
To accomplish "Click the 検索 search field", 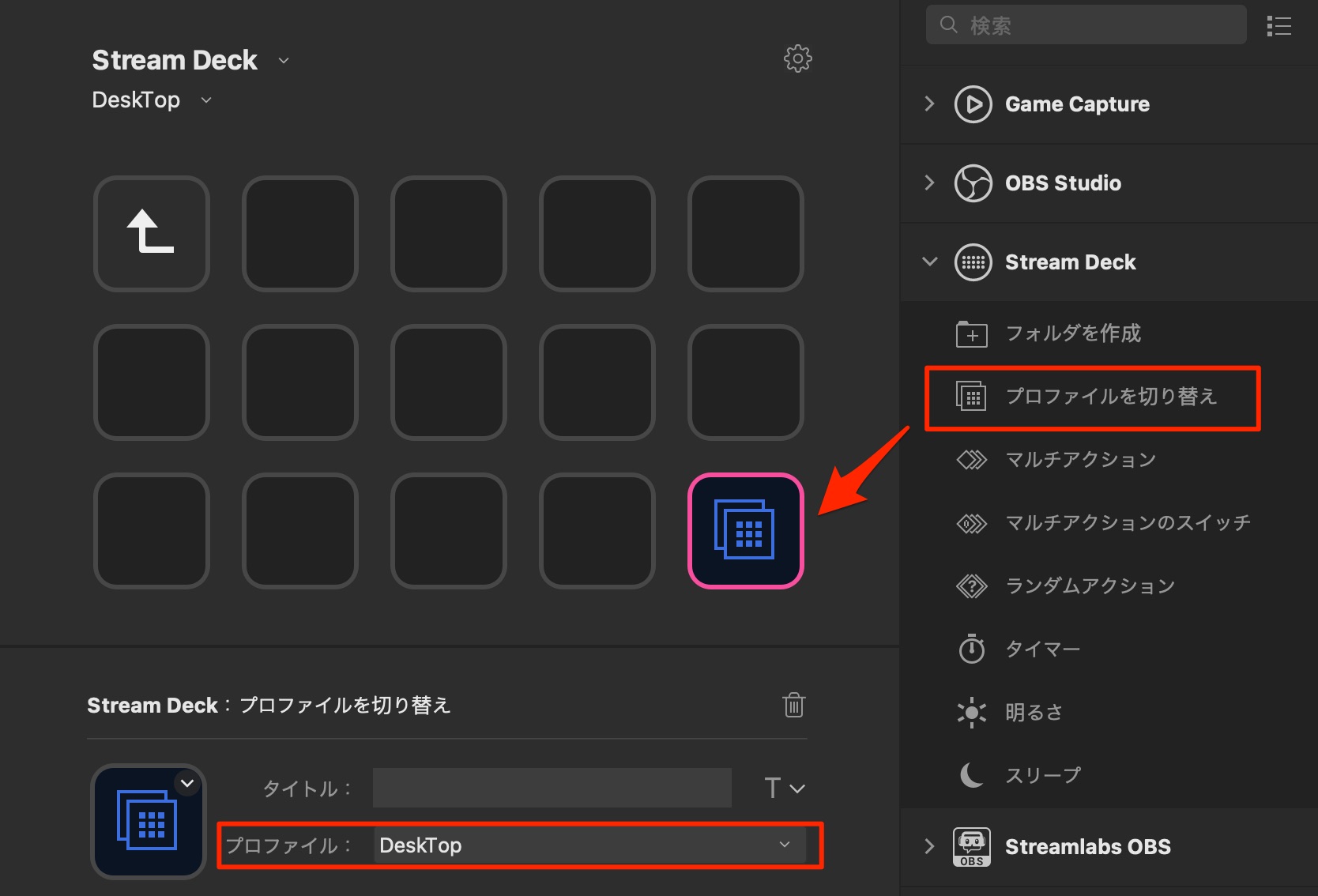I will click(x=1086, y=25).
